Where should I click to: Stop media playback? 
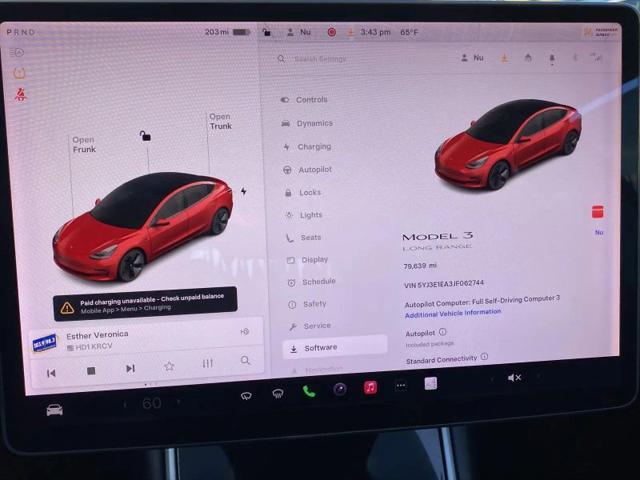pyautogui.click(x=91, y=371)
